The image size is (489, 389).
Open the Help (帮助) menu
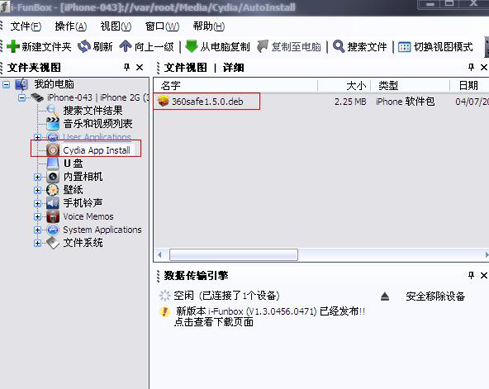coord(209,26)
